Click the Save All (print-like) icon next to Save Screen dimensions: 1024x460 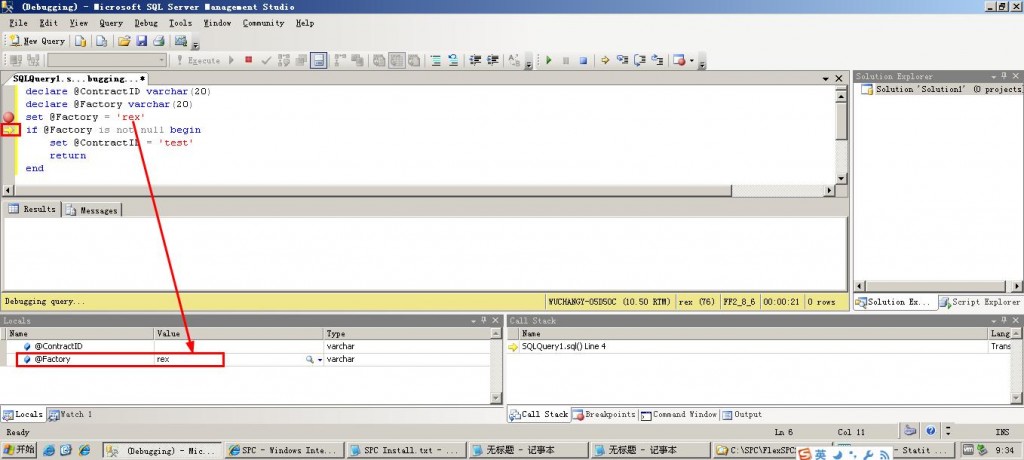coord(159,41)
